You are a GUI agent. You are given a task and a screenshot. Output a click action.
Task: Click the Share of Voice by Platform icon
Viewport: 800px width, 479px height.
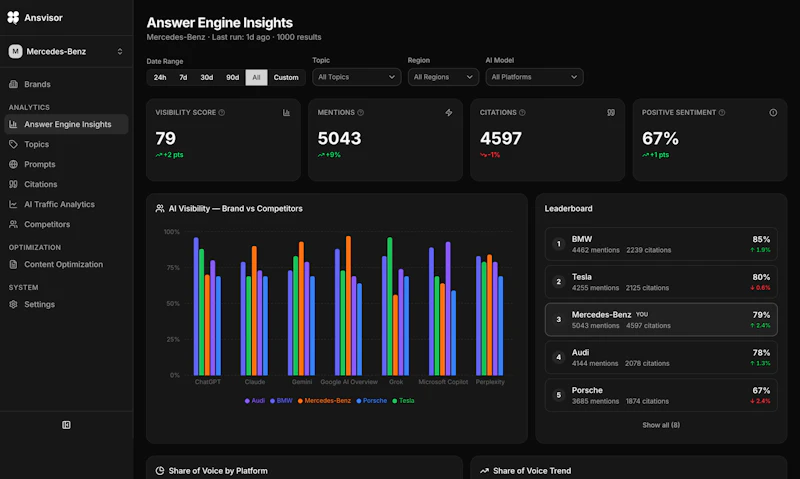pos(160,470)
